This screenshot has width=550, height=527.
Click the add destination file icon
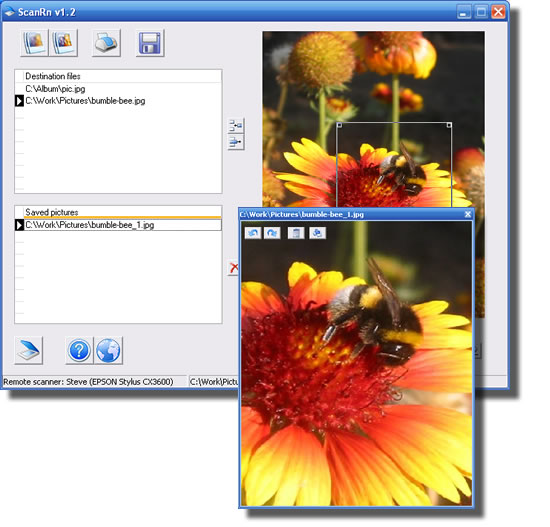point(236,125)
